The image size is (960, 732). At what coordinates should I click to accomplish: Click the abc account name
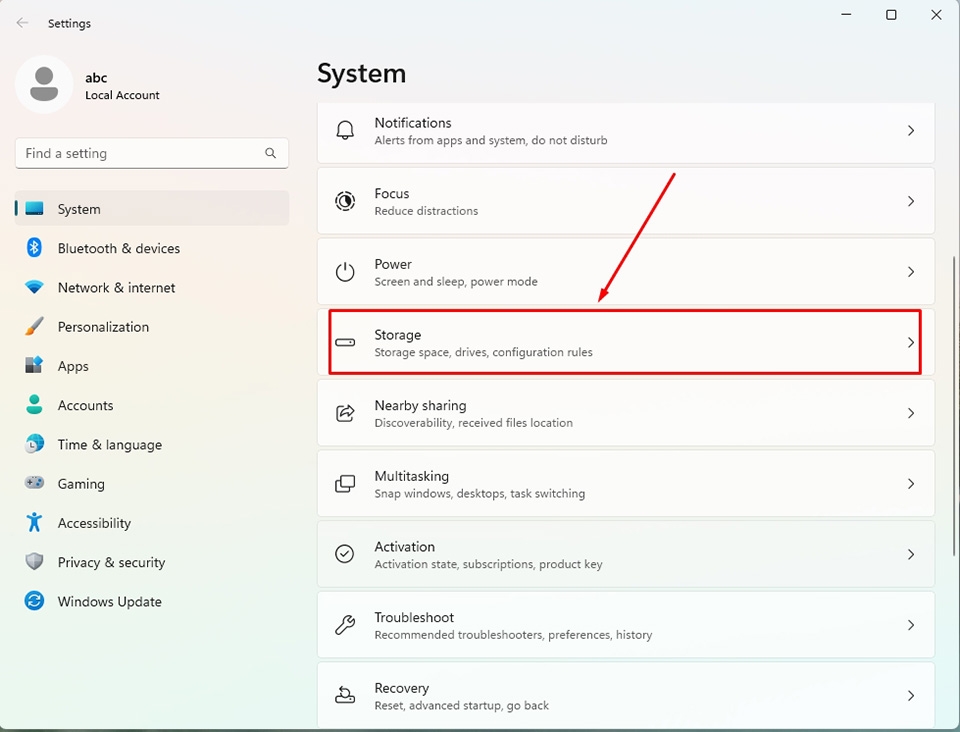pyautogui.click(x=96, y=78)
